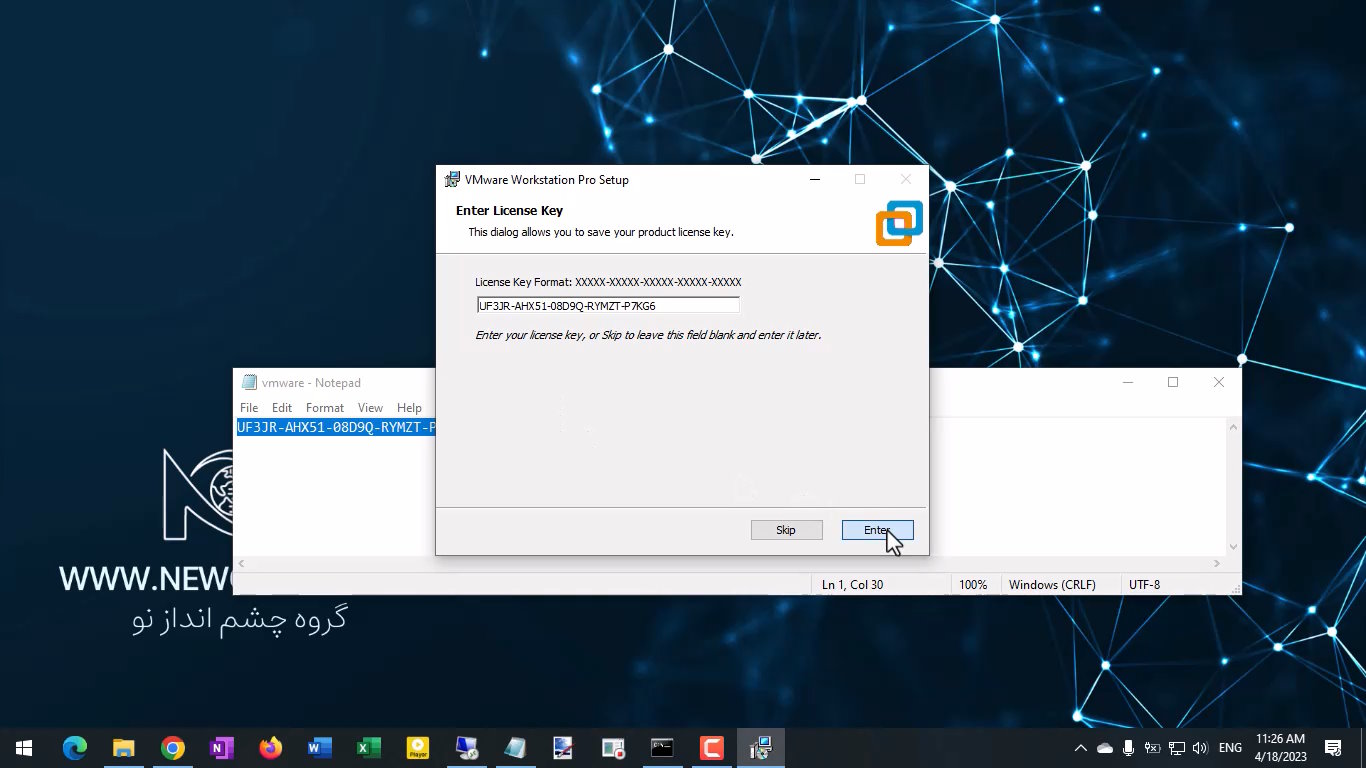Open the screen recorder icon on taskbar
The height and width of the screenshot is (768, 1366).
point(613,748)
